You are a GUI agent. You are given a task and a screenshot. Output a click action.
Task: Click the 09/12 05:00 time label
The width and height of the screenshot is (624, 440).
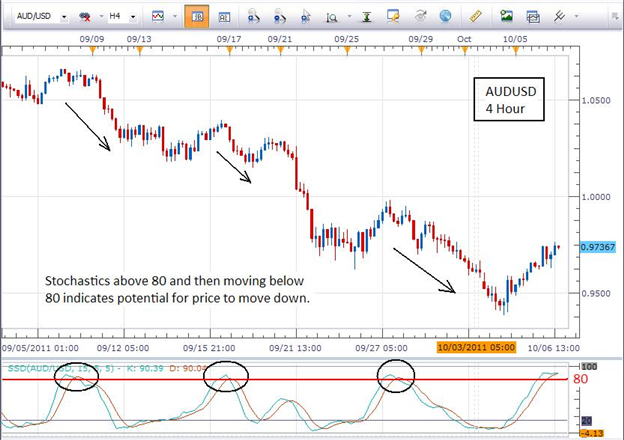[x=123, y=348]
